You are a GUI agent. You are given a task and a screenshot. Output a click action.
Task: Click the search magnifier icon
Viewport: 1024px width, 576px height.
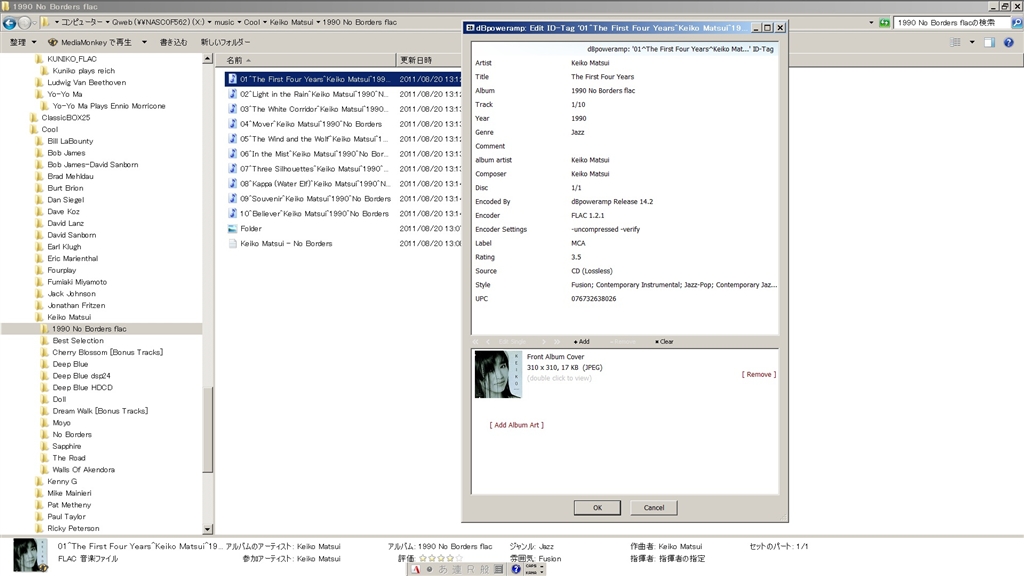pos(1017,23)
